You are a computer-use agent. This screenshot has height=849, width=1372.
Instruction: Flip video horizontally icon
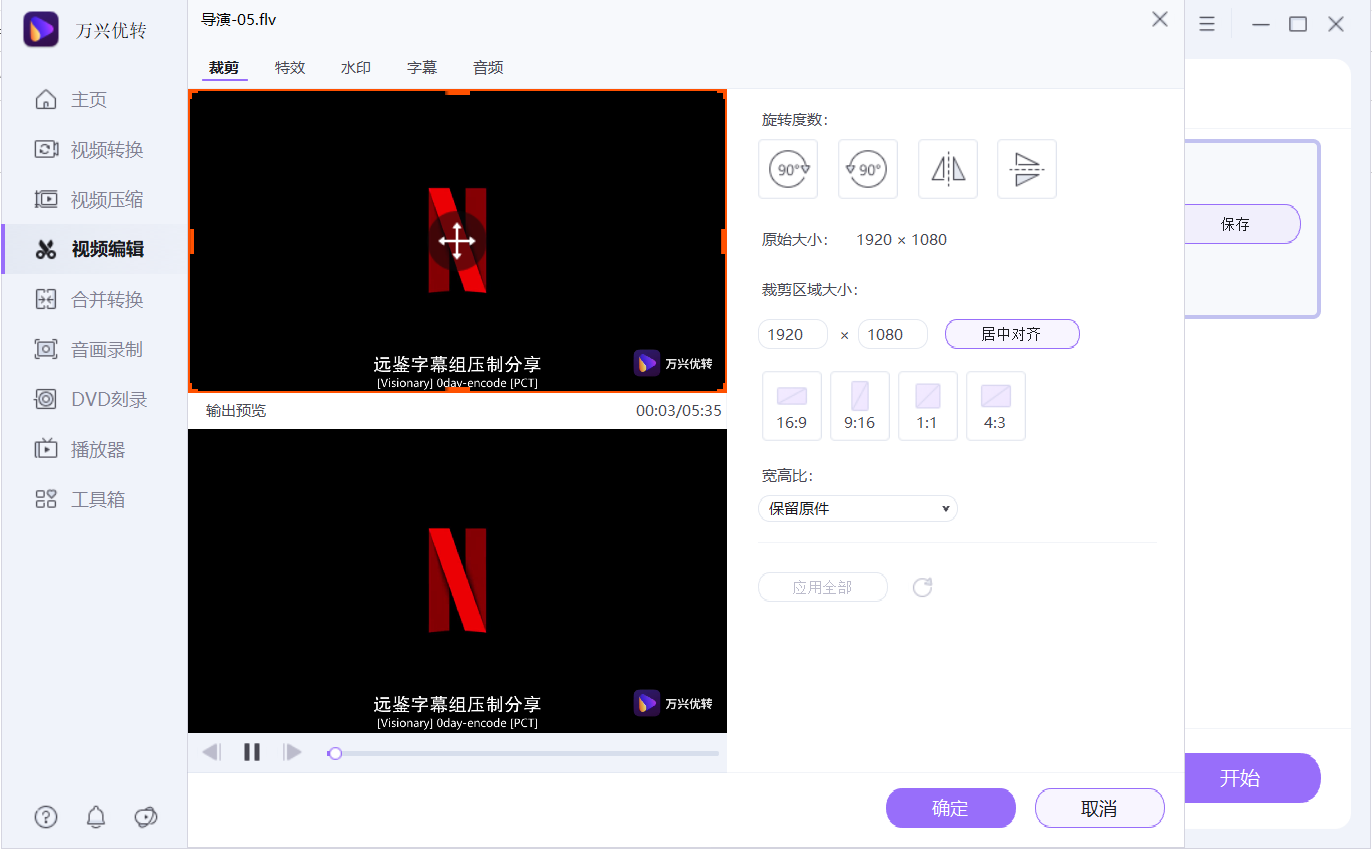[x=948, y=169]
